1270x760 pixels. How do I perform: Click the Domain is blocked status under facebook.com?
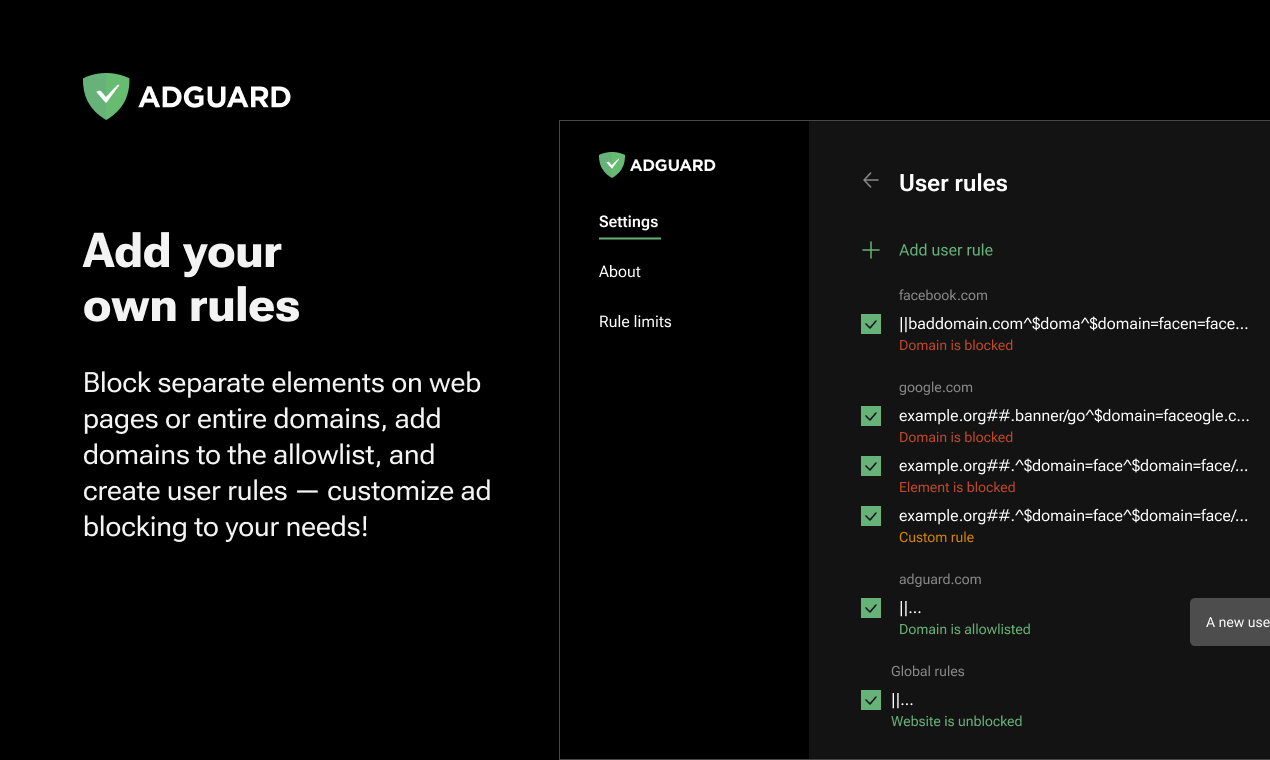point(956,345)
